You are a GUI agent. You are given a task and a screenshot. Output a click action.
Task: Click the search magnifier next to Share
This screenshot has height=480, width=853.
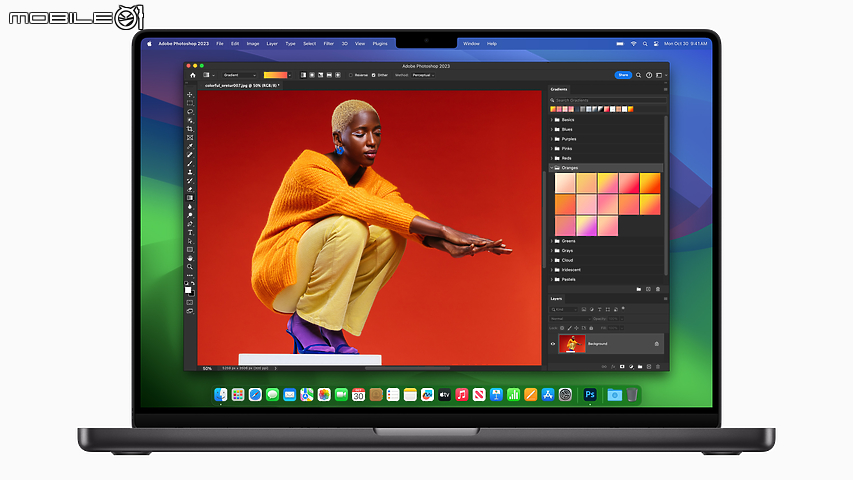pyautogui.click(x=639, y=75)
